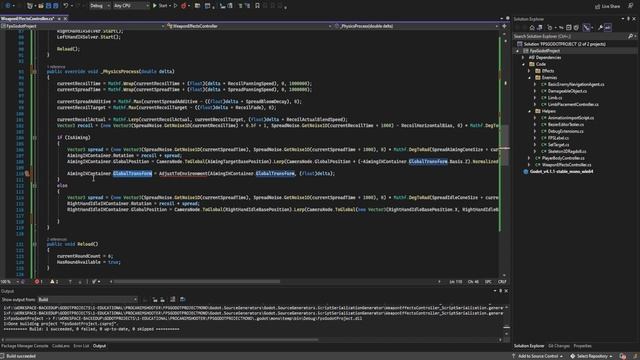Click the red error count indicator
Viewport: 640px width, 360px height.
(x=38, y=282)
